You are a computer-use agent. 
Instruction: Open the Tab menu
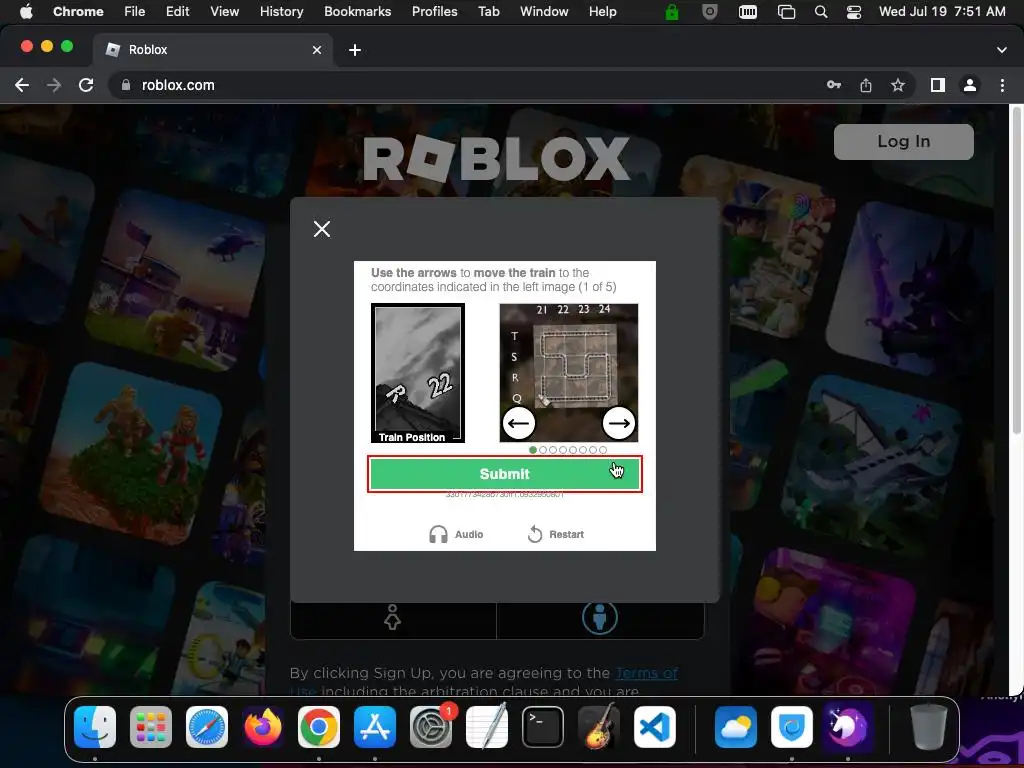coord(488,12)
